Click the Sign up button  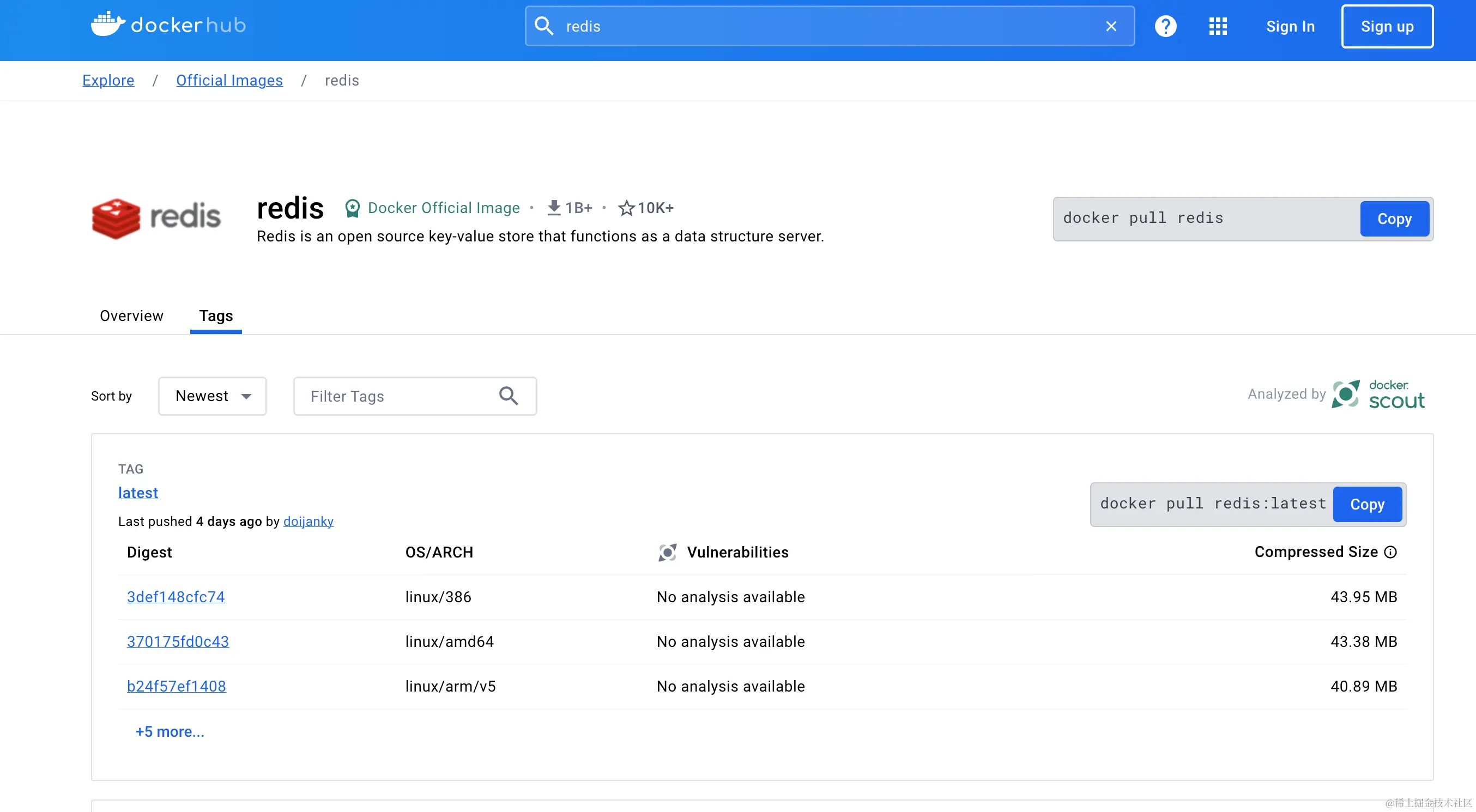(1387, 26)
